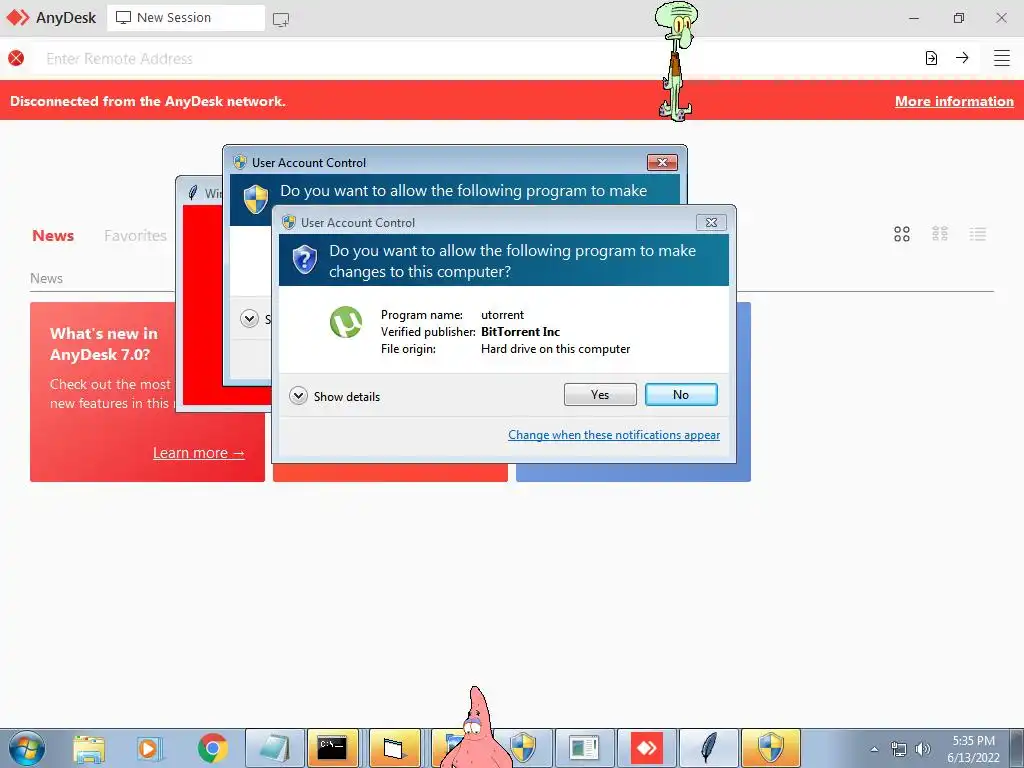Click No in the utorrent UAC prompt
Screen dimensions: 1024x768
click(681, 394)
